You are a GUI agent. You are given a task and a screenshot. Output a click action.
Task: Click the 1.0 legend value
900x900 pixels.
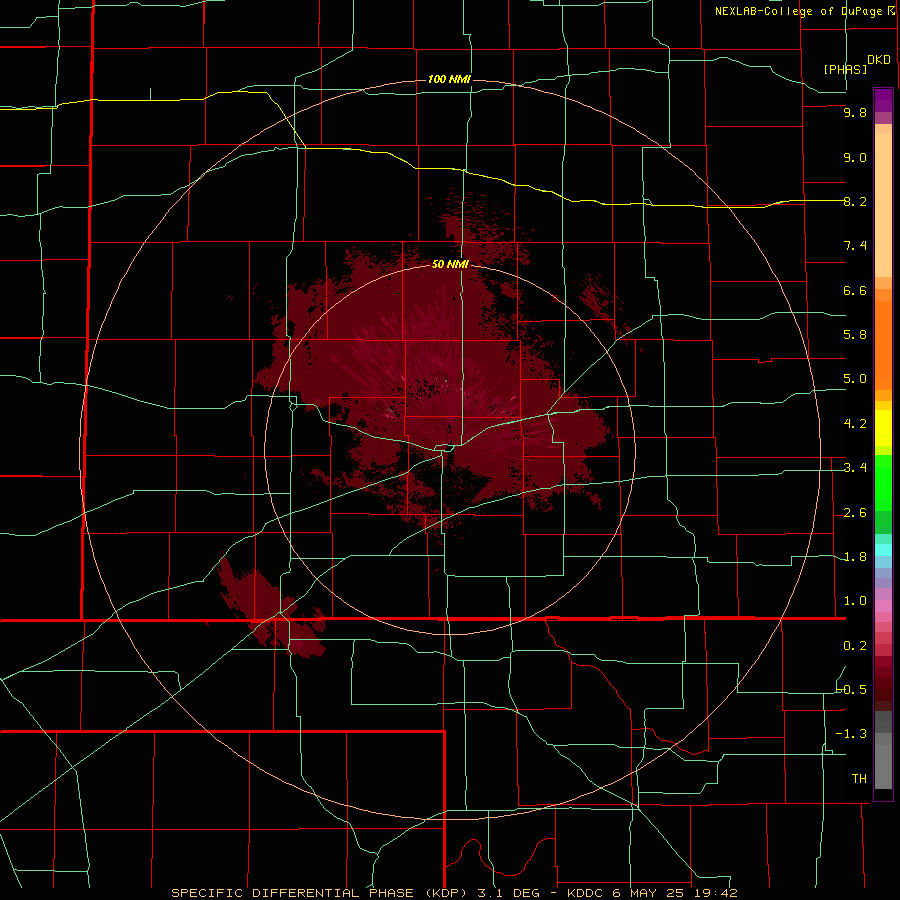pos(855,601)
